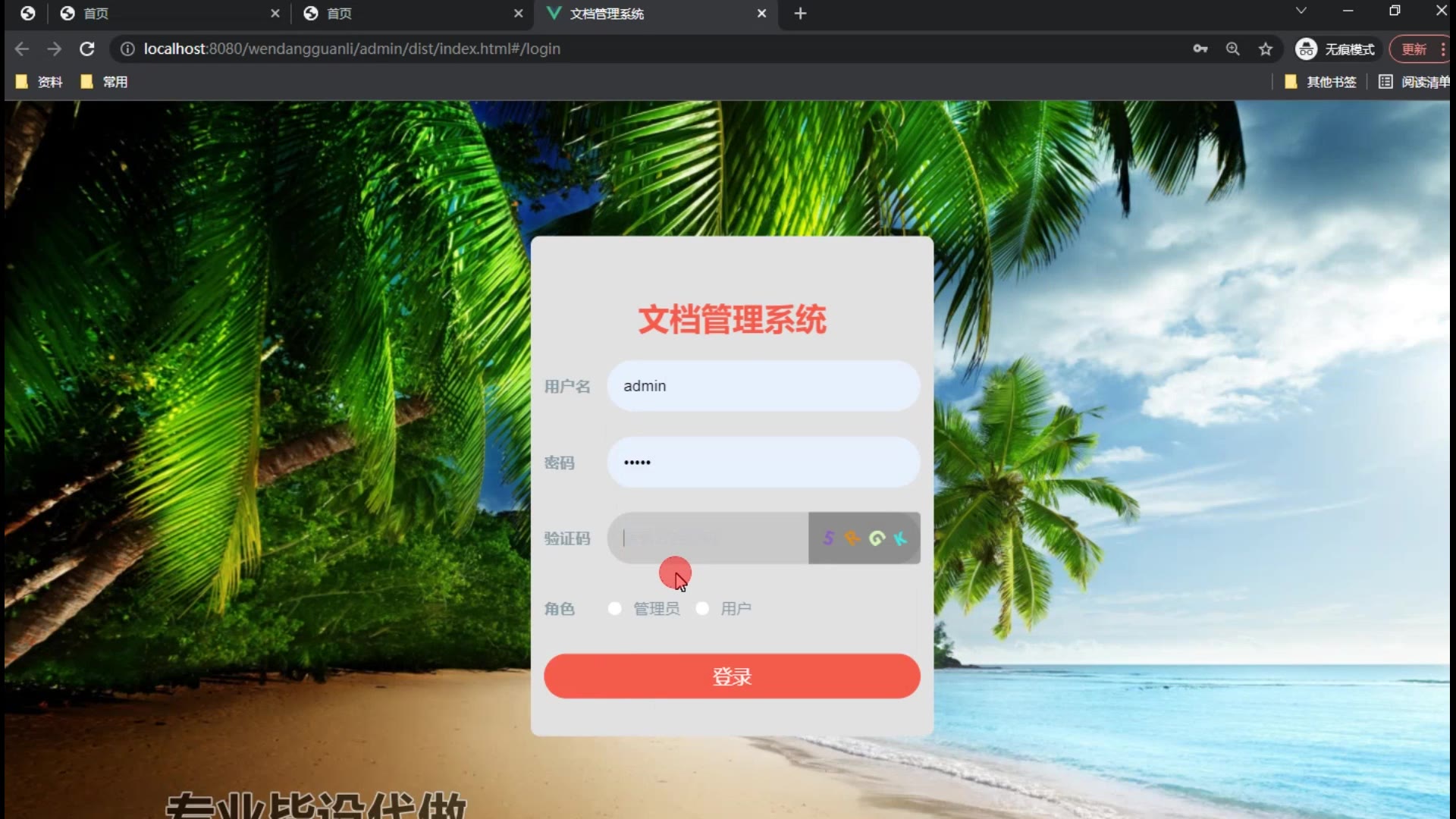
Task: Click the zoom magnifier icon
Action: [x=1233, y=49]
